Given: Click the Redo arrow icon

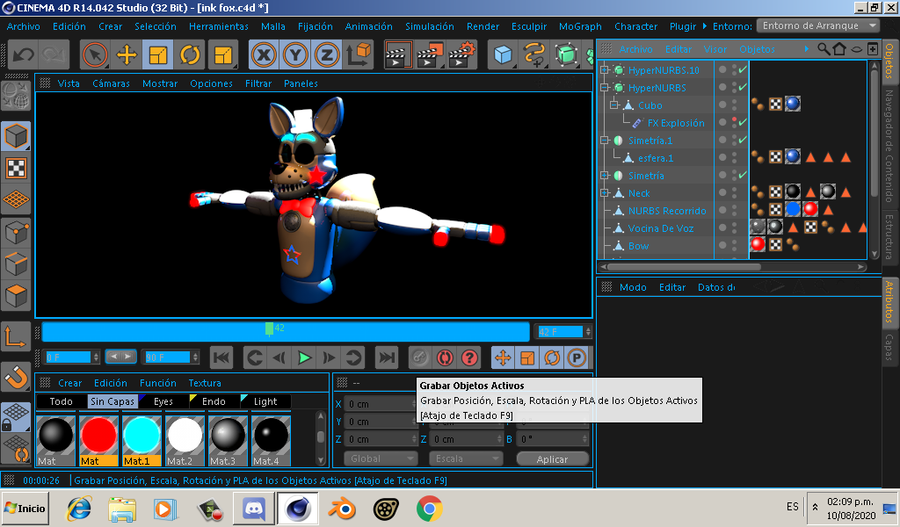Looking at the screenshot, I should click(x=53, y=55).
